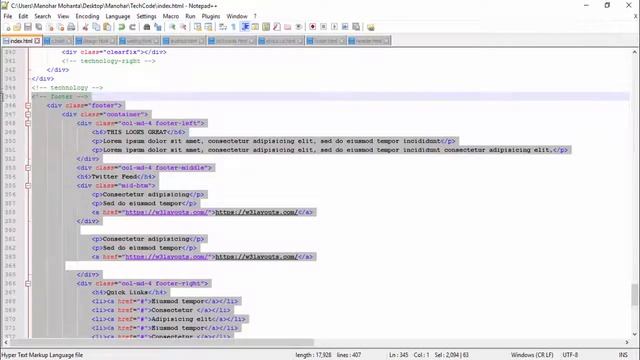Create a new file with New icon
The image size is (640, 360).
tap(7, 27)
